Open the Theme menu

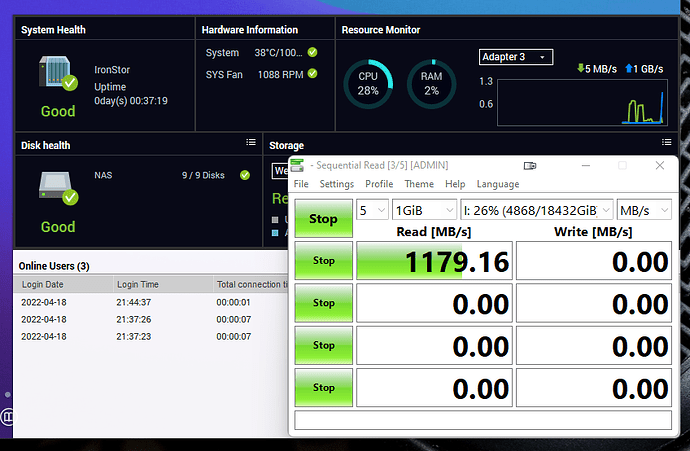tap(419, 184)
